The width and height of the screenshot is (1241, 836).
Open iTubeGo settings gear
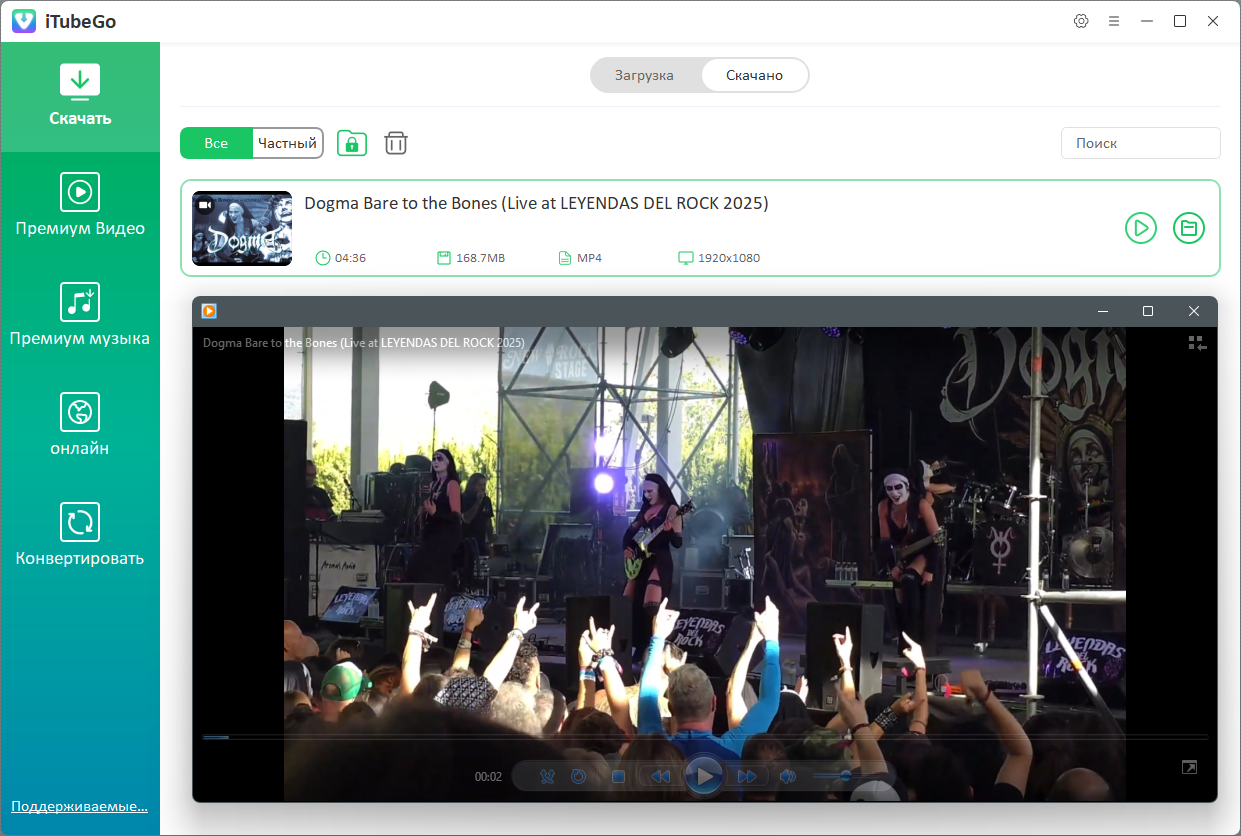[x=1081, y=21]
